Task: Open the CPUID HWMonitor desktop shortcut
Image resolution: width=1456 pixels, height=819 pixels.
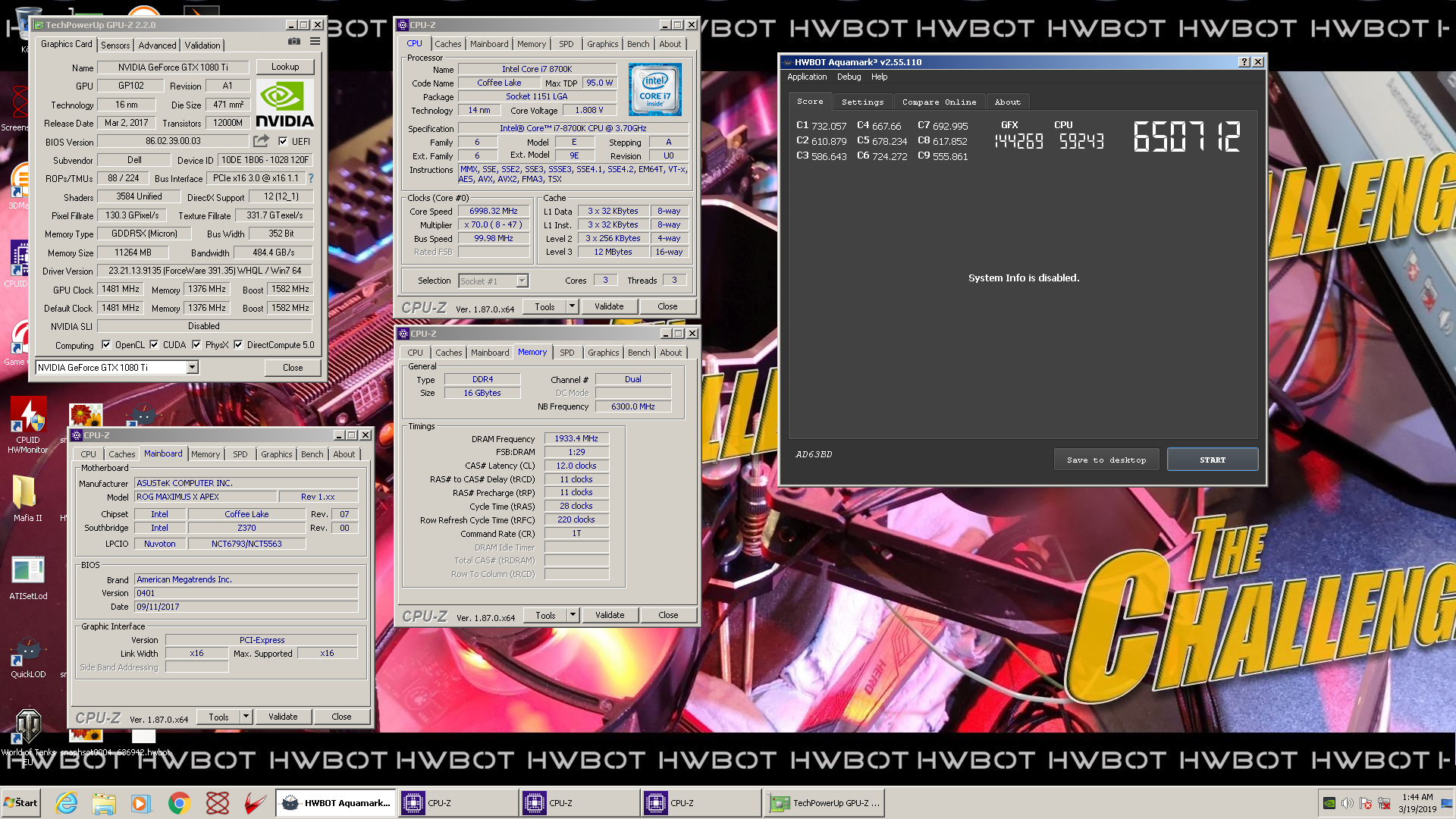Action: click(28, 425)
